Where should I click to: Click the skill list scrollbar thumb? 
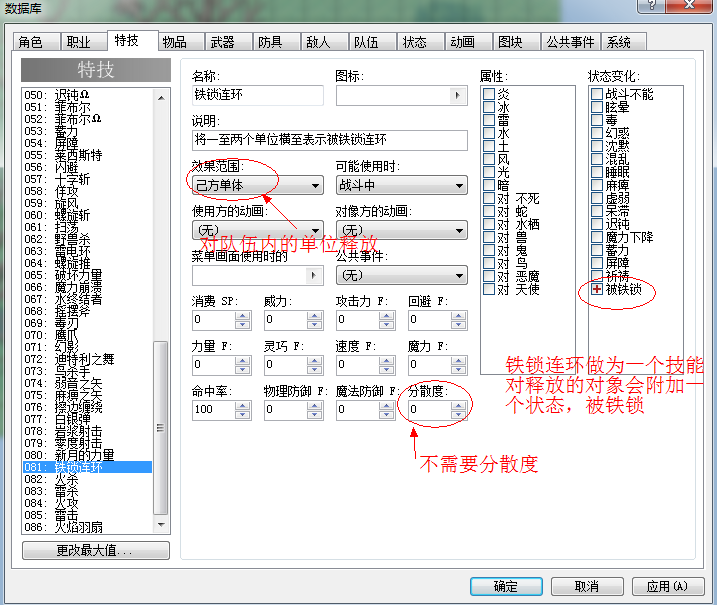pos(161,428)
